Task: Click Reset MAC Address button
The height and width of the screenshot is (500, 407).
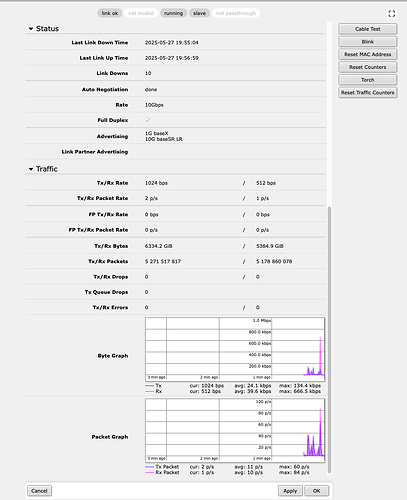Action: tap(368, 54)
